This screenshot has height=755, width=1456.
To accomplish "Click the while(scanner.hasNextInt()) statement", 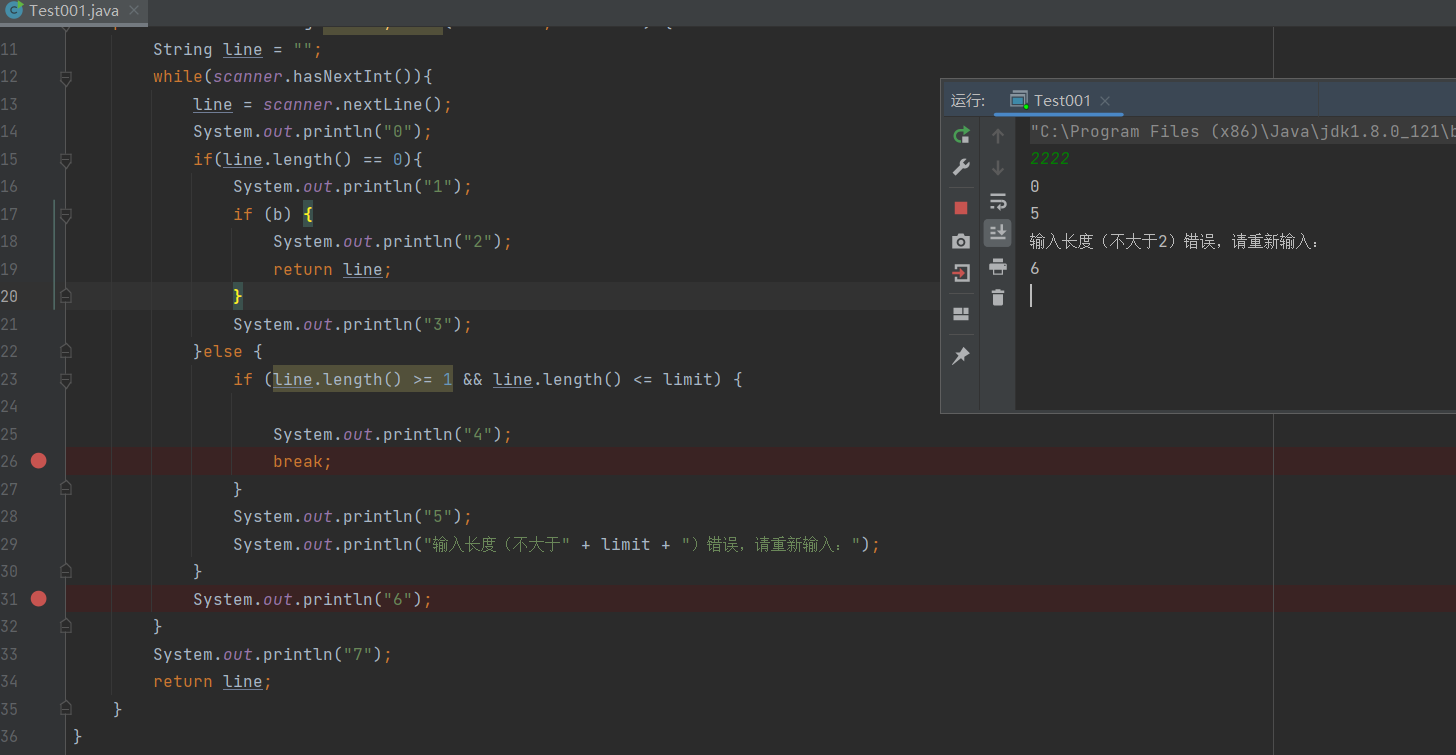I will pyautogui.click(x=292, y=77).
